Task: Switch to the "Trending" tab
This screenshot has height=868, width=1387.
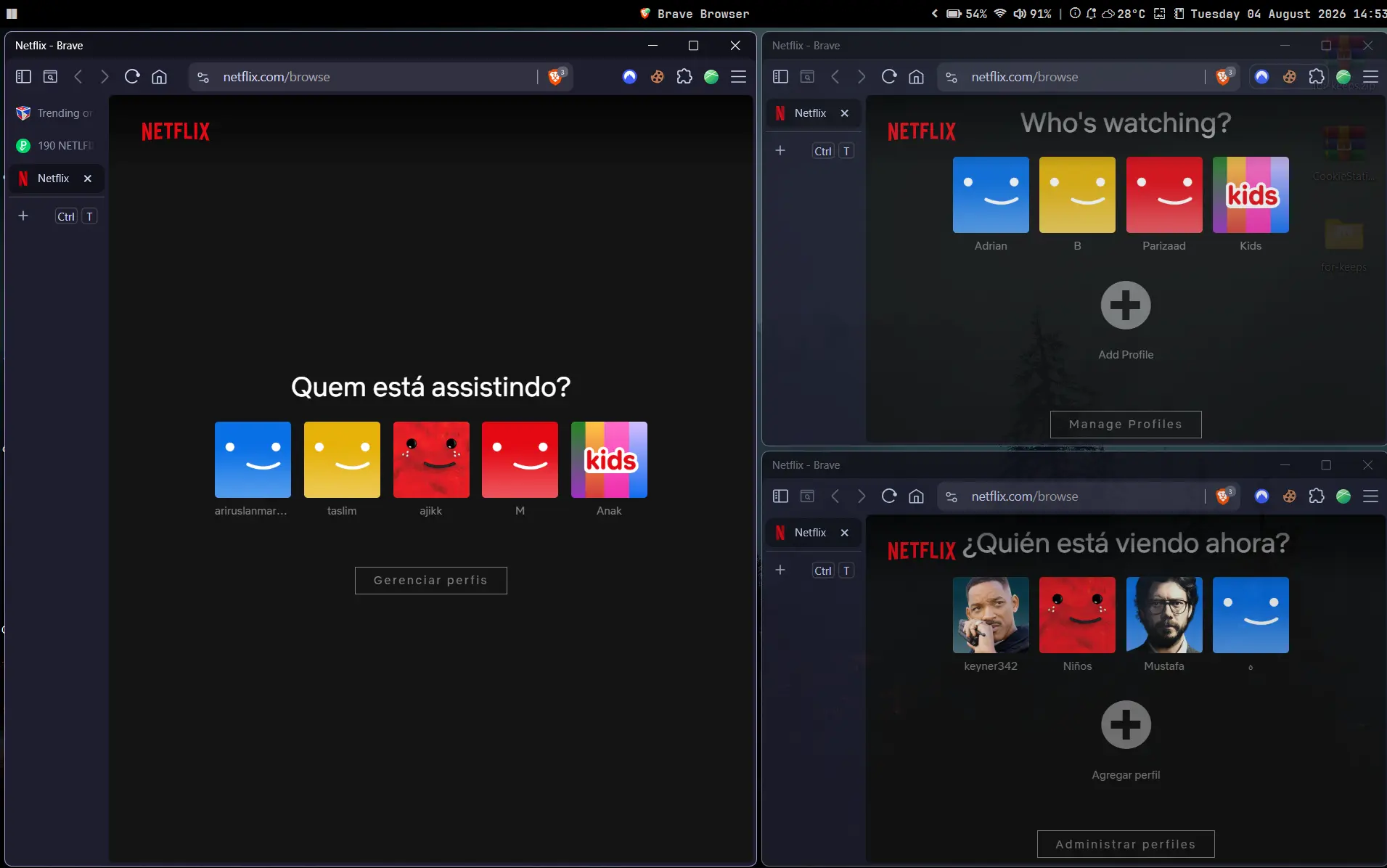Action: 56,113
